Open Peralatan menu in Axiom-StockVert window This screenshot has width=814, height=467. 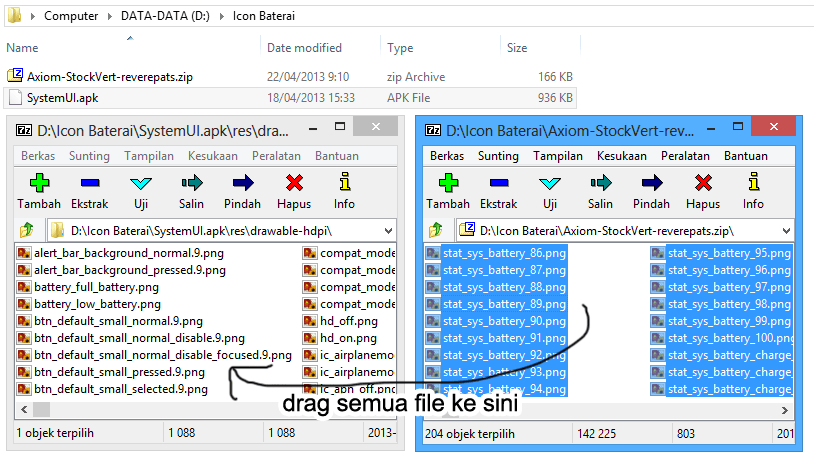pos(685,156)
